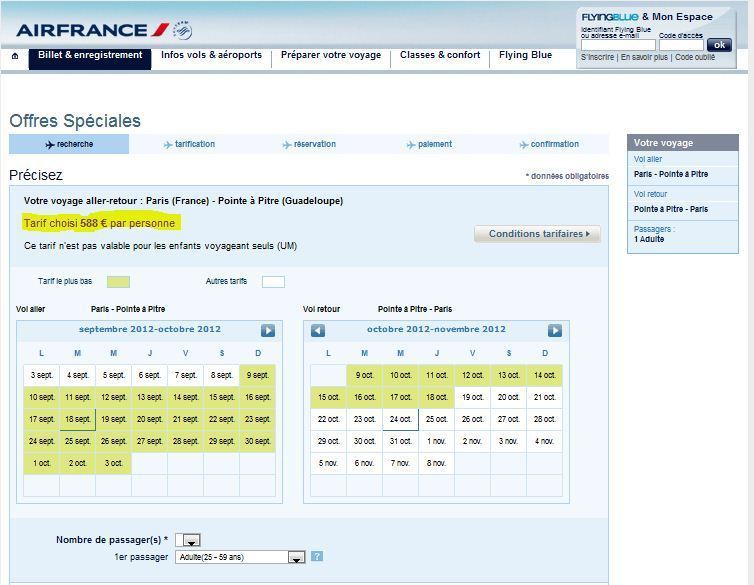The image size is (754, 585).
Task: Open the Infos vols & aéroports menu
Action: (x=211, y=56)
